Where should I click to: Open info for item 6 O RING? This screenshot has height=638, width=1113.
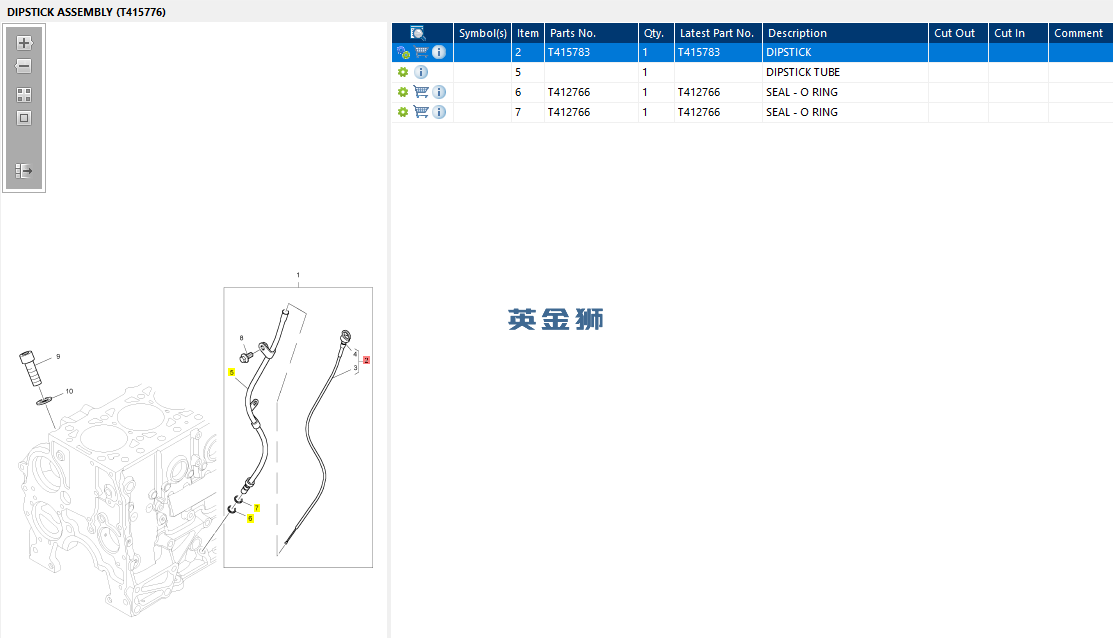coord(439,92)
